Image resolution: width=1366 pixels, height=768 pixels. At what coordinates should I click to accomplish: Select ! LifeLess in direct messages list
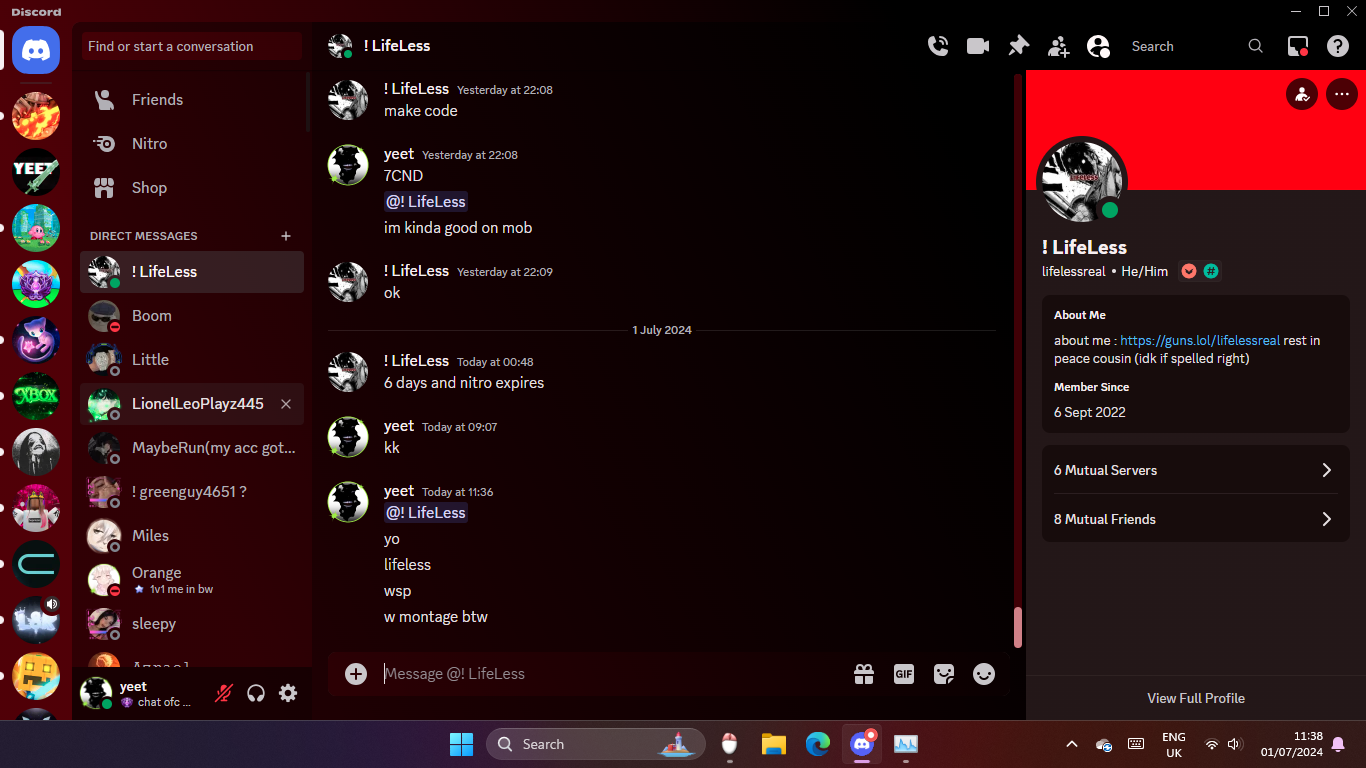pyautogui.click(x=192, y=272)
